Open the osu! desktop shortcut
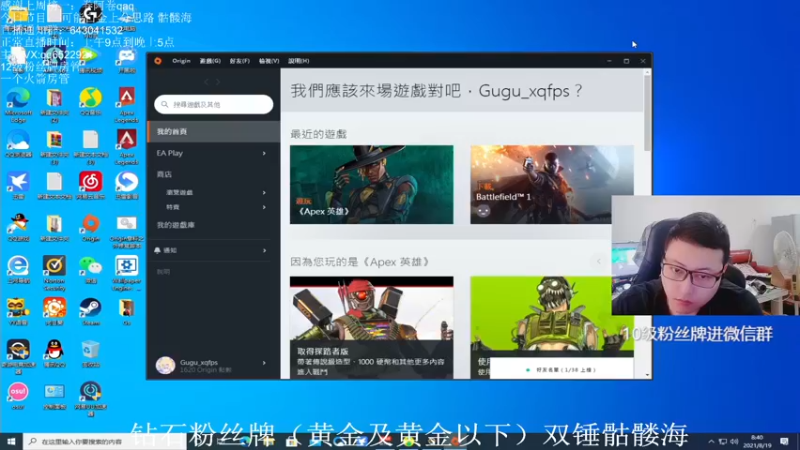 coord(18,396)
